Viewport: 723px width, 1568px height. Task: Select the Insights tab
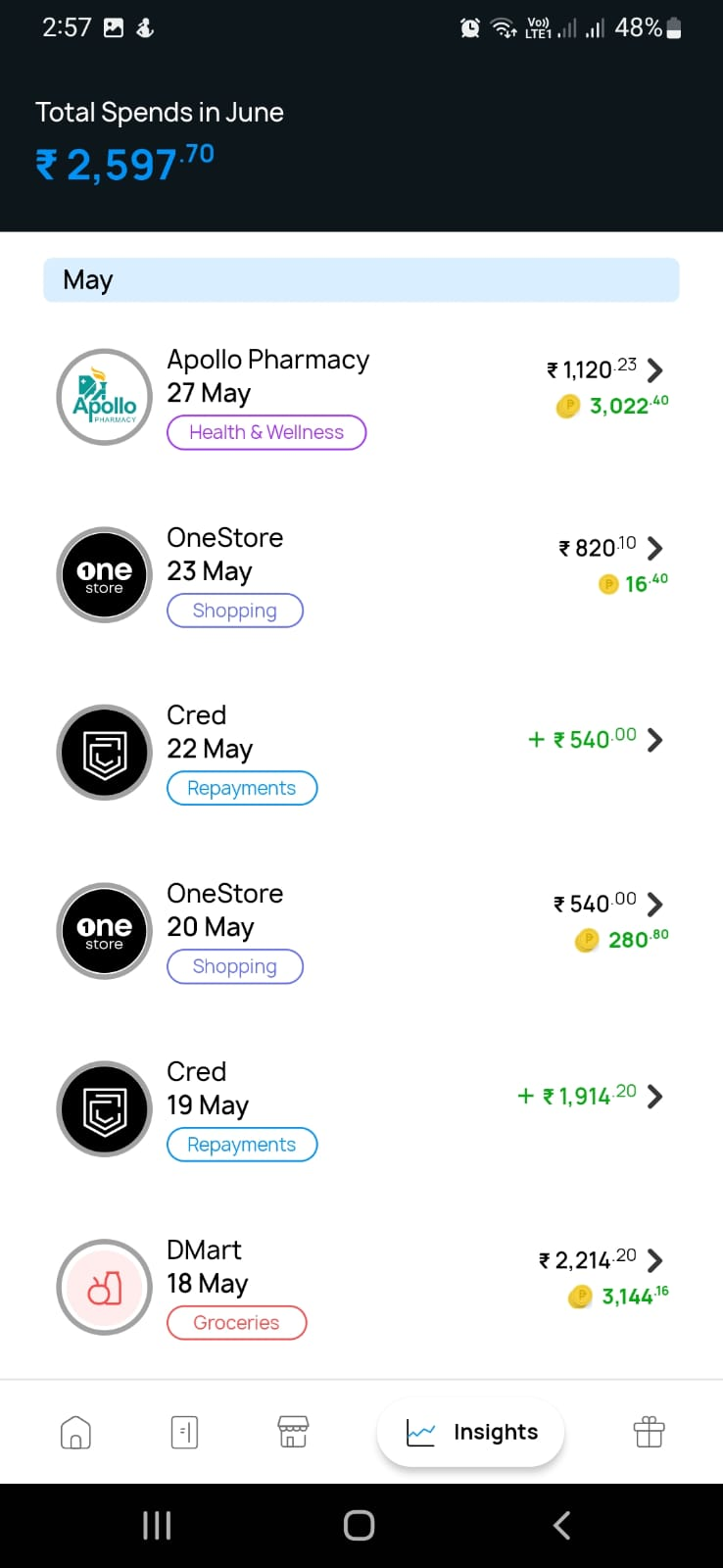[x=471, y=1433]
